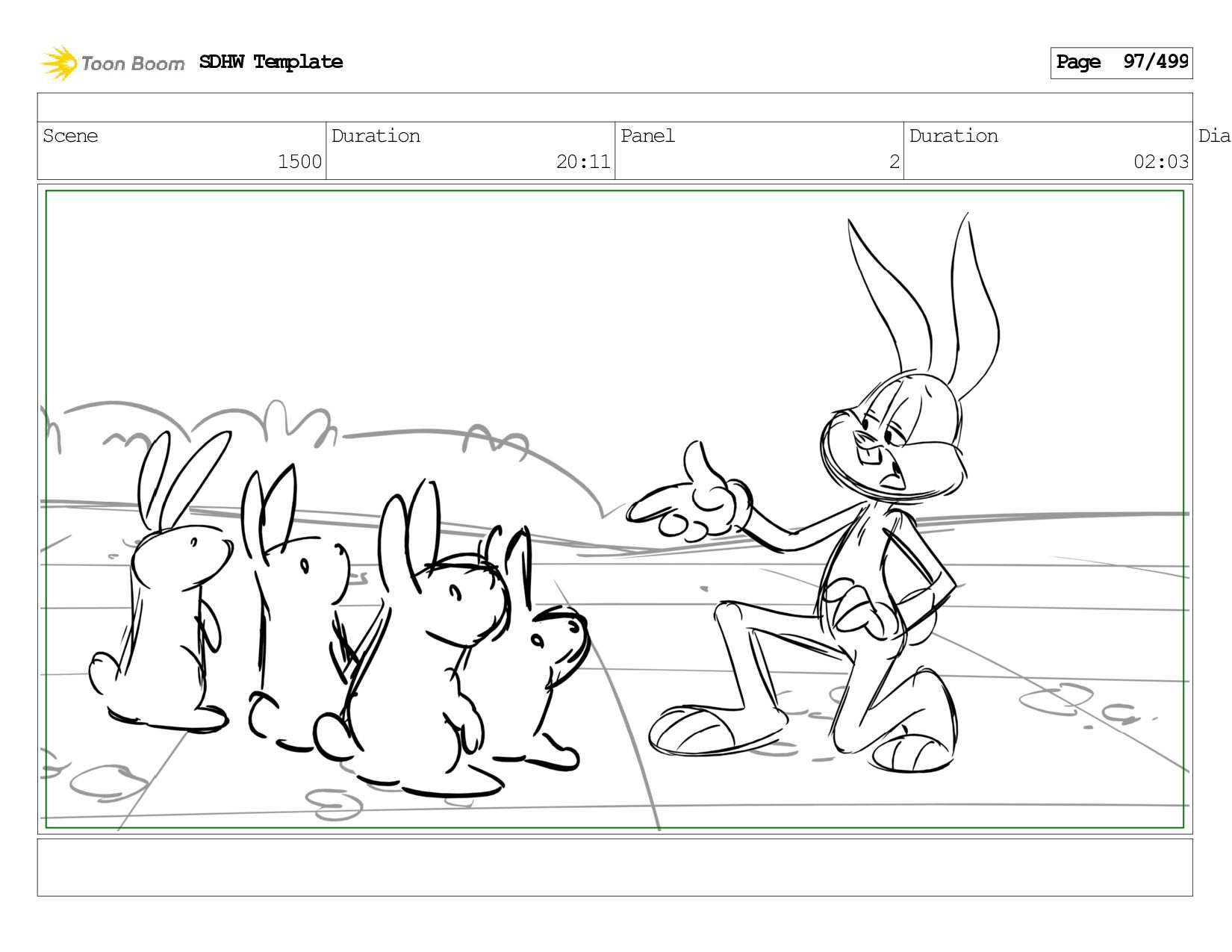Screen dimensions: 1232x952
Task: Click the 'Panel' field label
Action: (647, 136)
